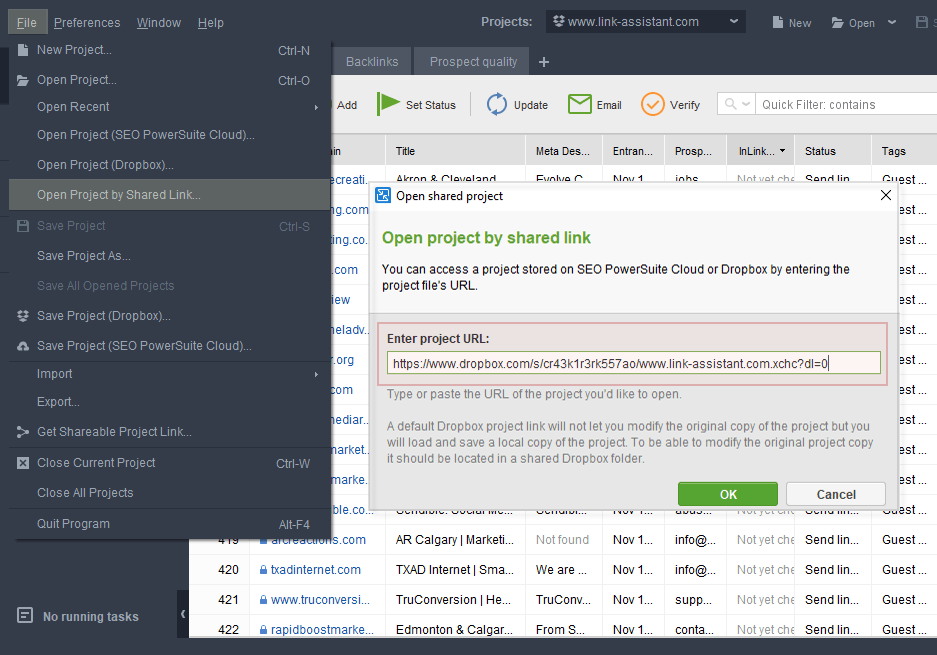
Task: Click the Tags column header
Action: coord(904,151)
